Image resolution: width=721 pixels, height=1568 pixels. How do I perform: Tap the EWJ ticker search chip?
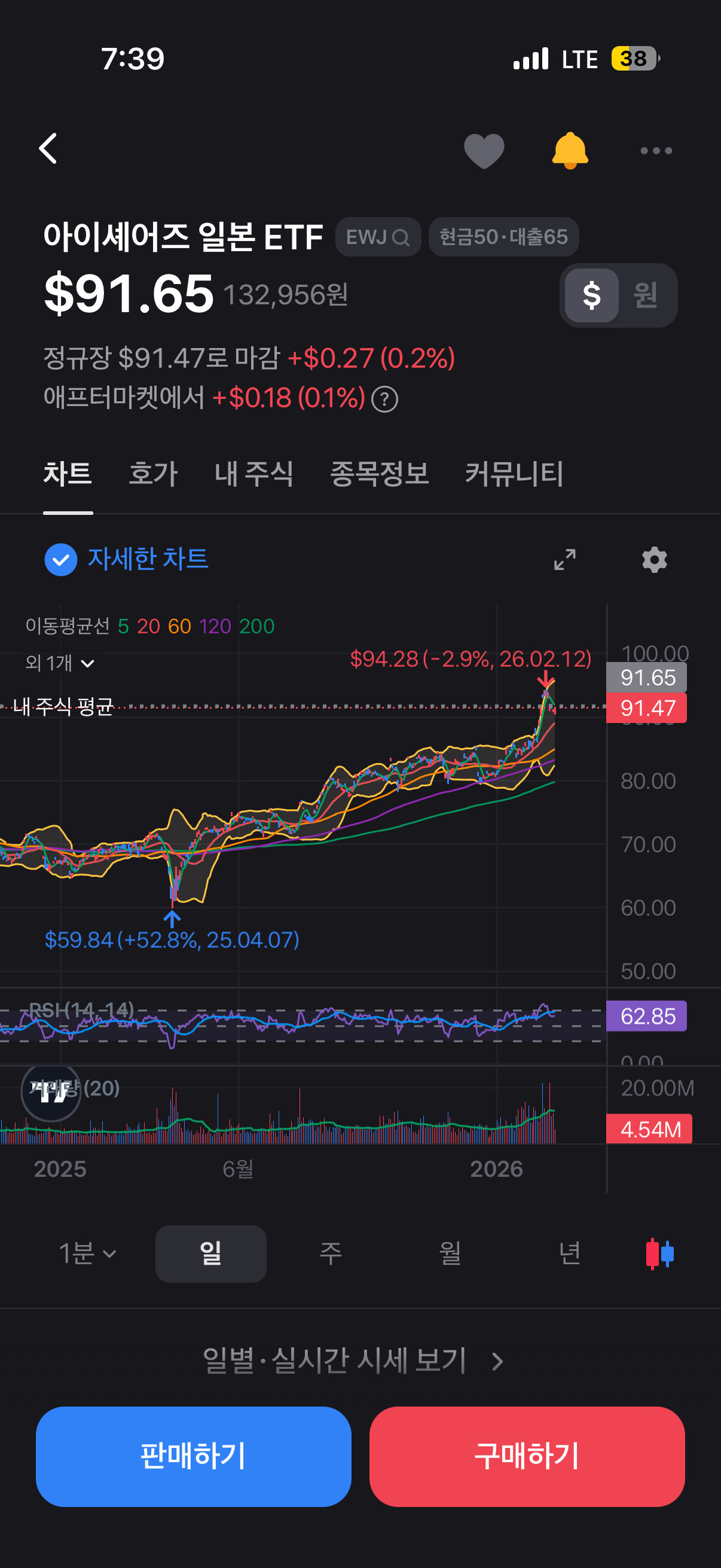coord(378,237)
